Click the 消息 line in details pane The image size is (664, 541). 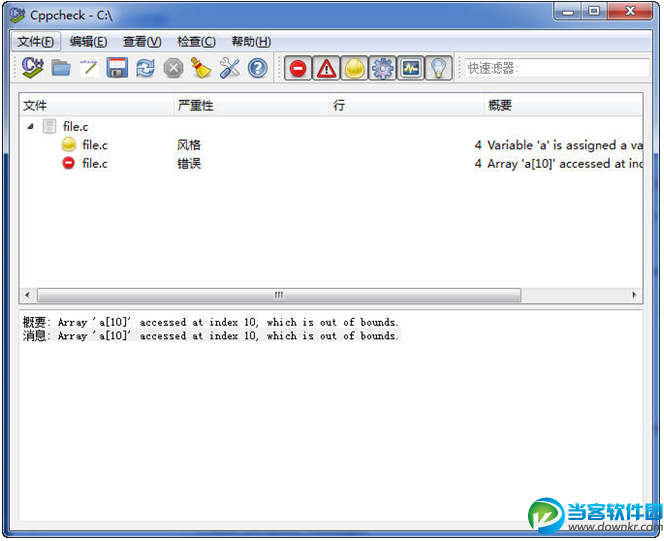tap(210, 336)
